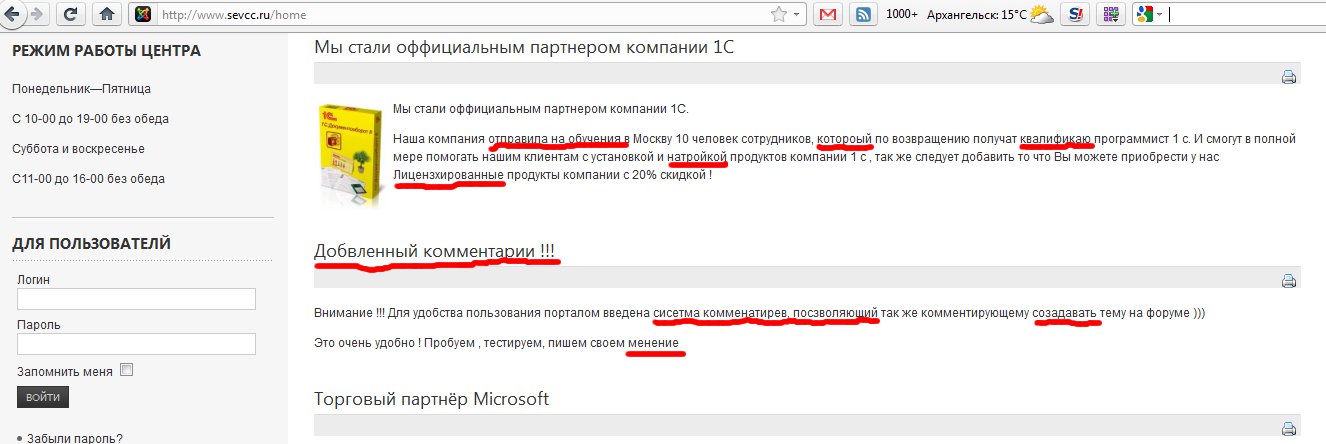This screenshot has width=1326, height=444.
Task: Print the 1С partner article via printer icon
Action: click(x=1289, y=77)
